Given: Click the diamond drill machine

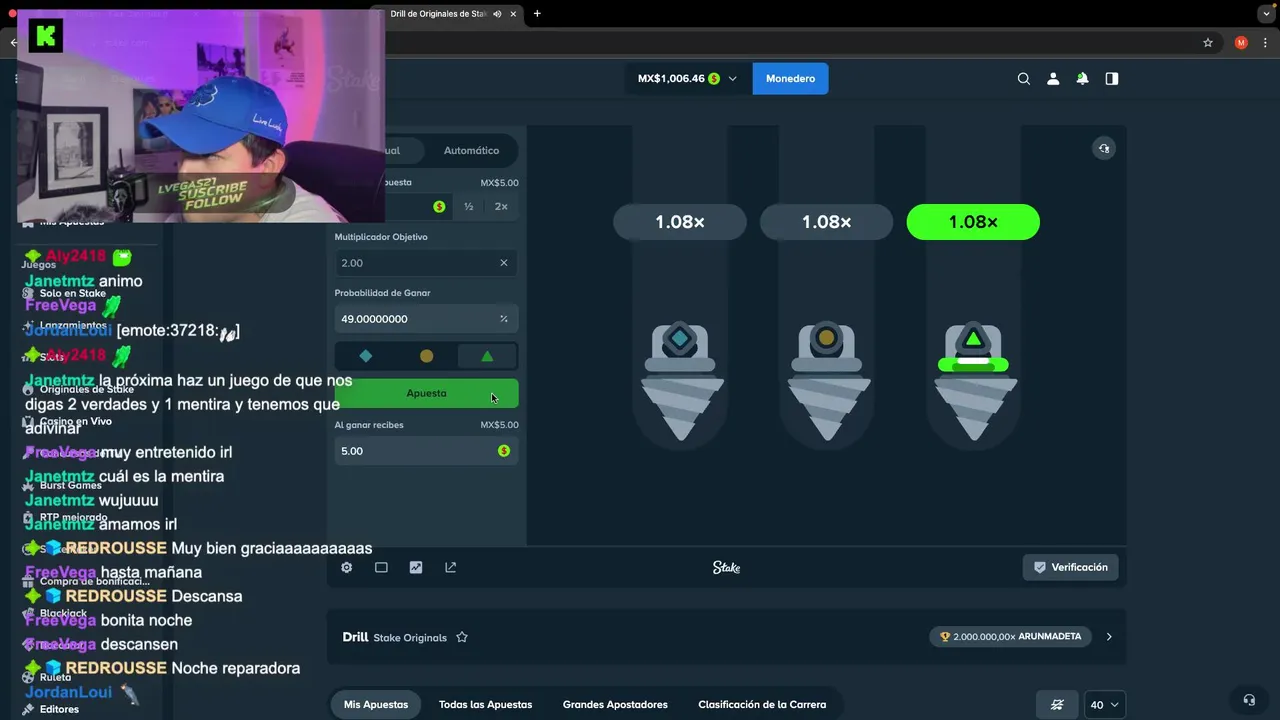Looking at the screenshot, I should pos(680,382).
